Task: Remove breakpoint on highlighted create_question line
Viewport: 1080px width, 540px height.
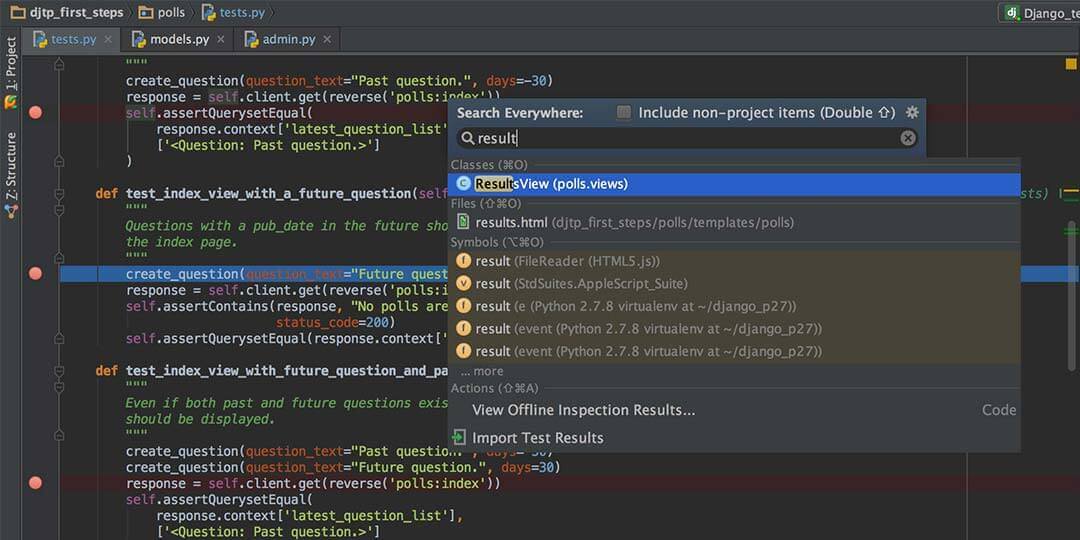Action: click(x=36, y=274)
